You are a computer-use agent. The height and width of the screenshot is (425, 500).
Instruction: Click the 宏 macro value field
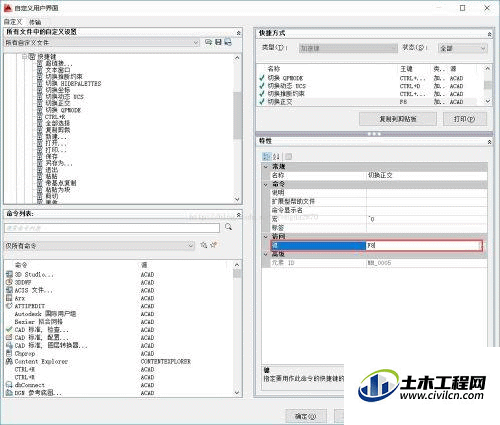point(426,219)
